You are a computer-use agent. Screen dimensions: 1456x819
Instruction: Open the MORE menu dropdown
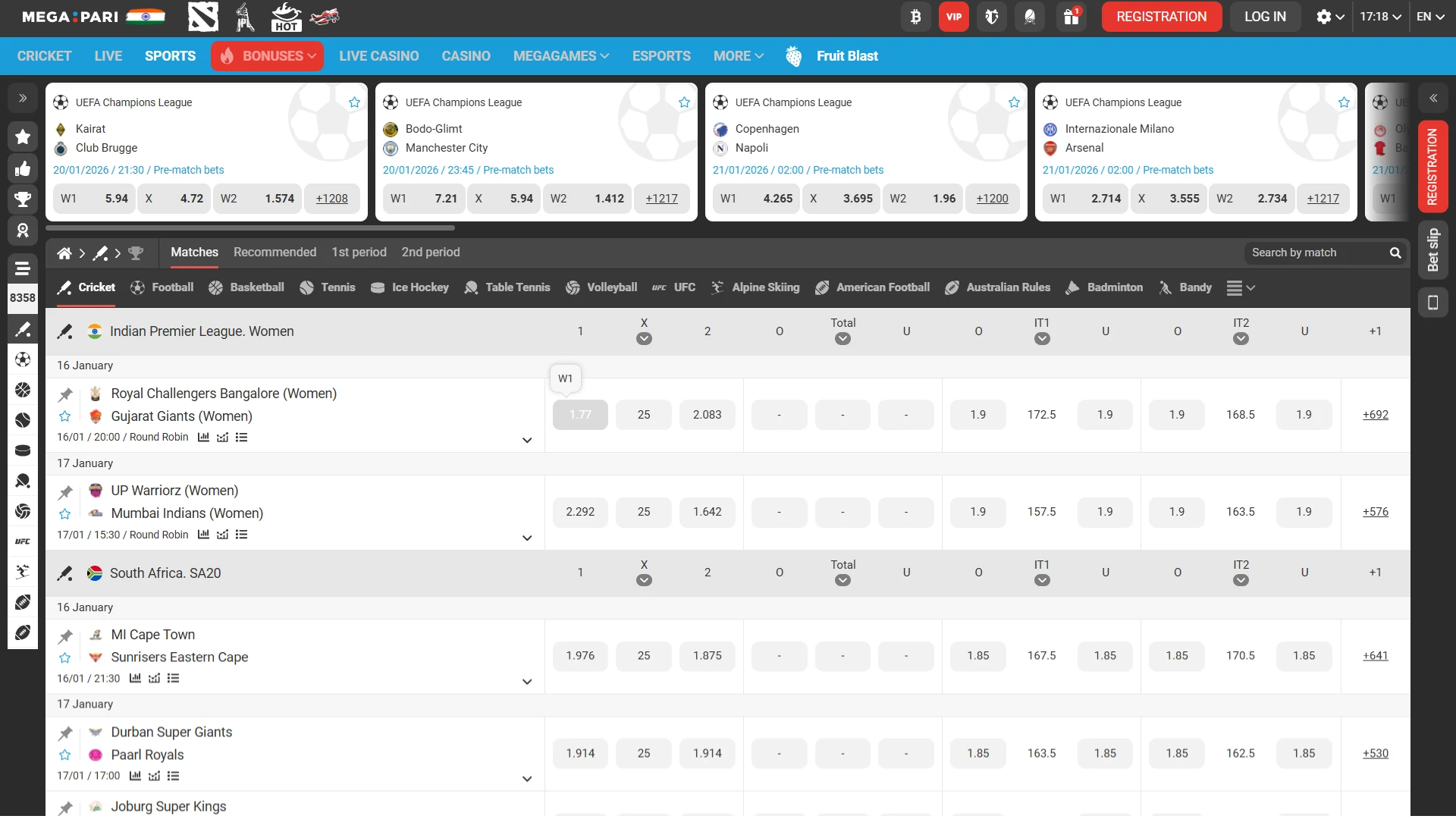pos(736,55)
